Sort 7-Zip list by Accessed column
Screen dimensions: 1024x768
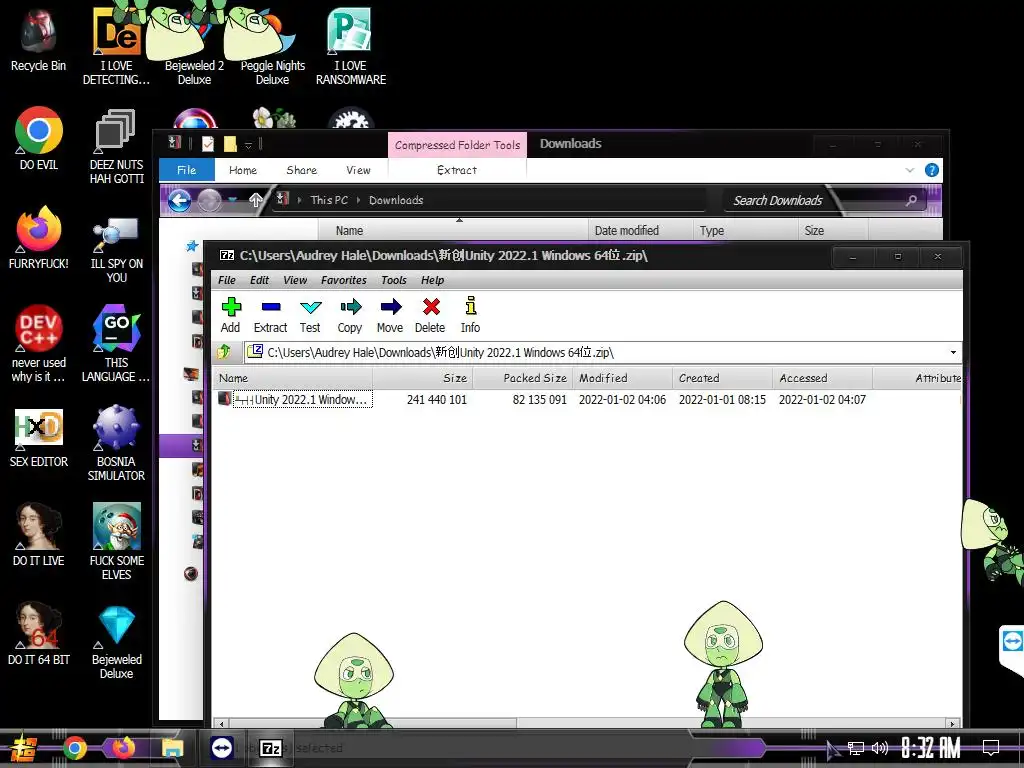823,378
